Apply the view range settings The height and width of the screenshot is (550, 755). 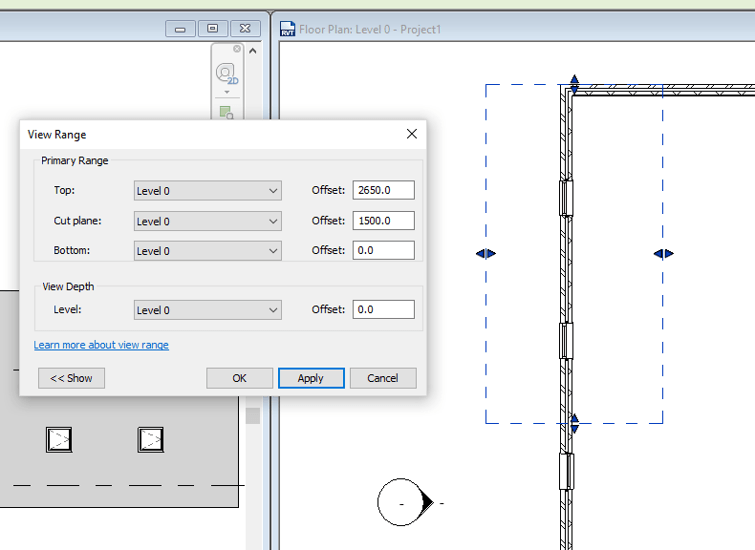coord(311,378)
